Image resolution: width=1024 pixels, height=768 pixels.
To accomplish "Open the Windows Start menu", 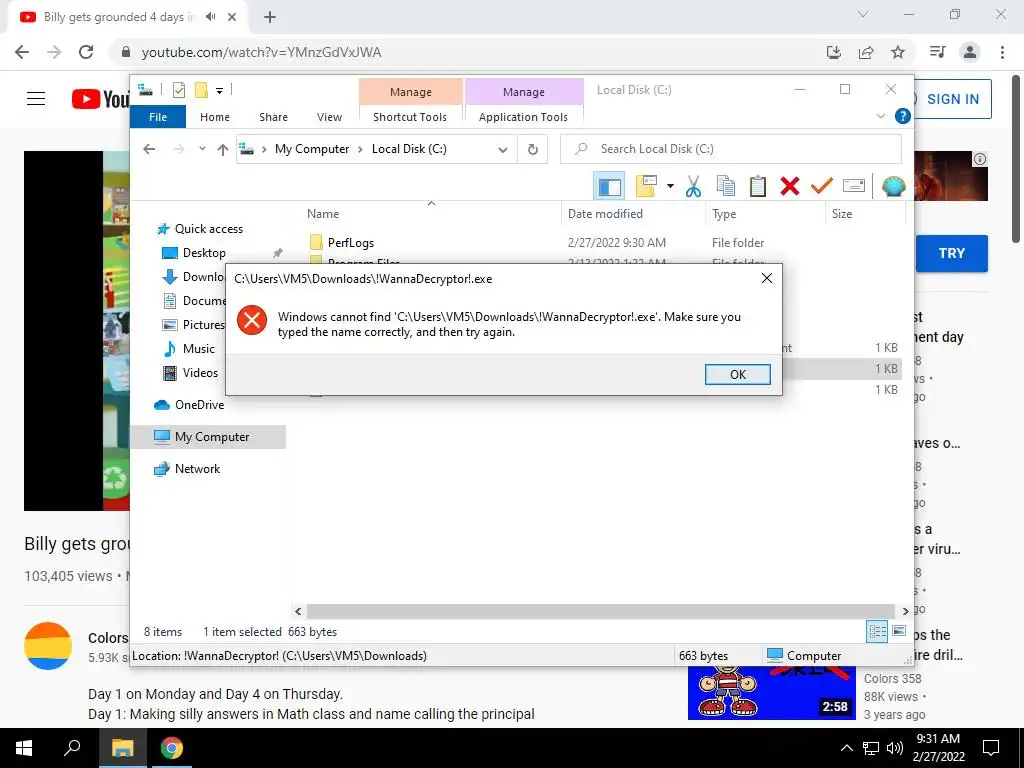I will point(24,748).
